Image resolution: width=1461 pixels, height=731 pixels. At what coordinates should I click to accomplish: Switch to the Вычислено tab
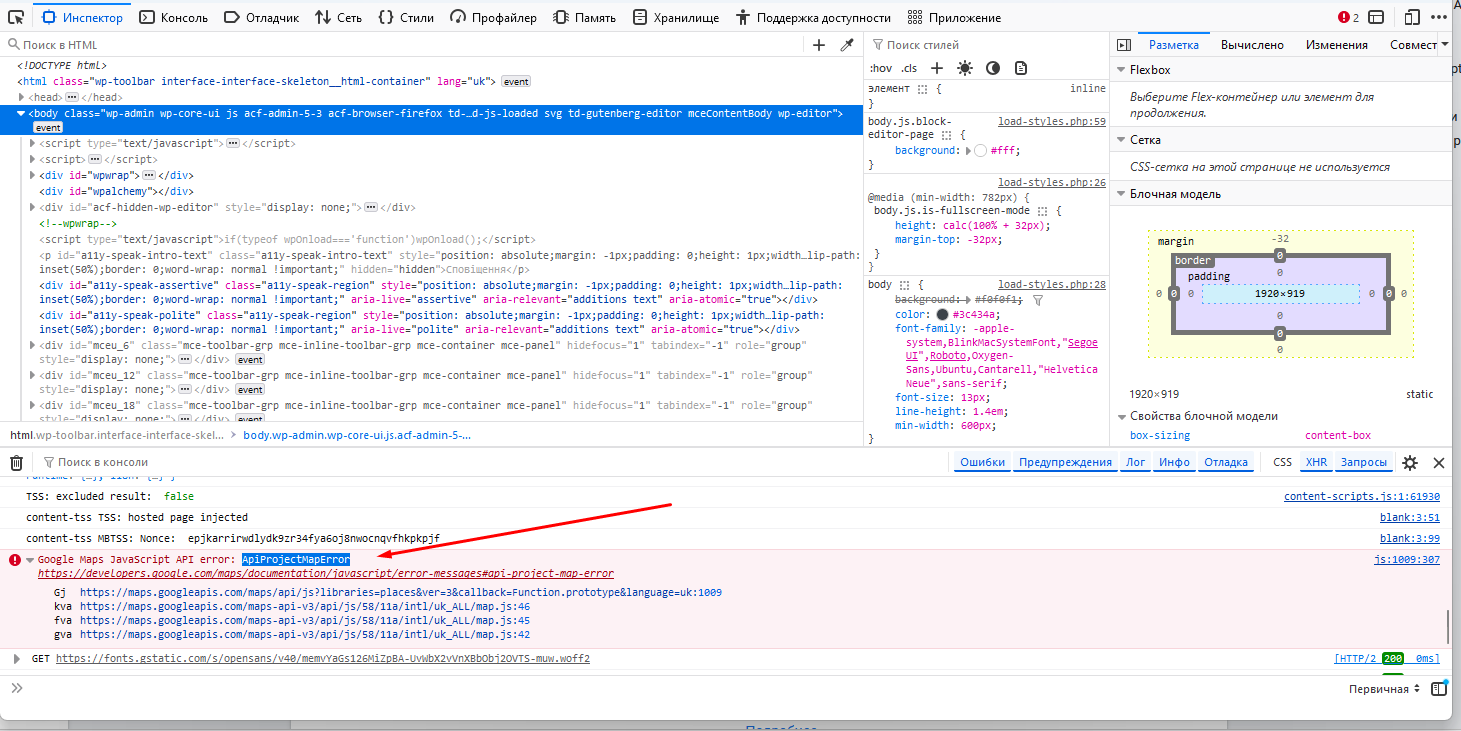[x=1252, y=45]
